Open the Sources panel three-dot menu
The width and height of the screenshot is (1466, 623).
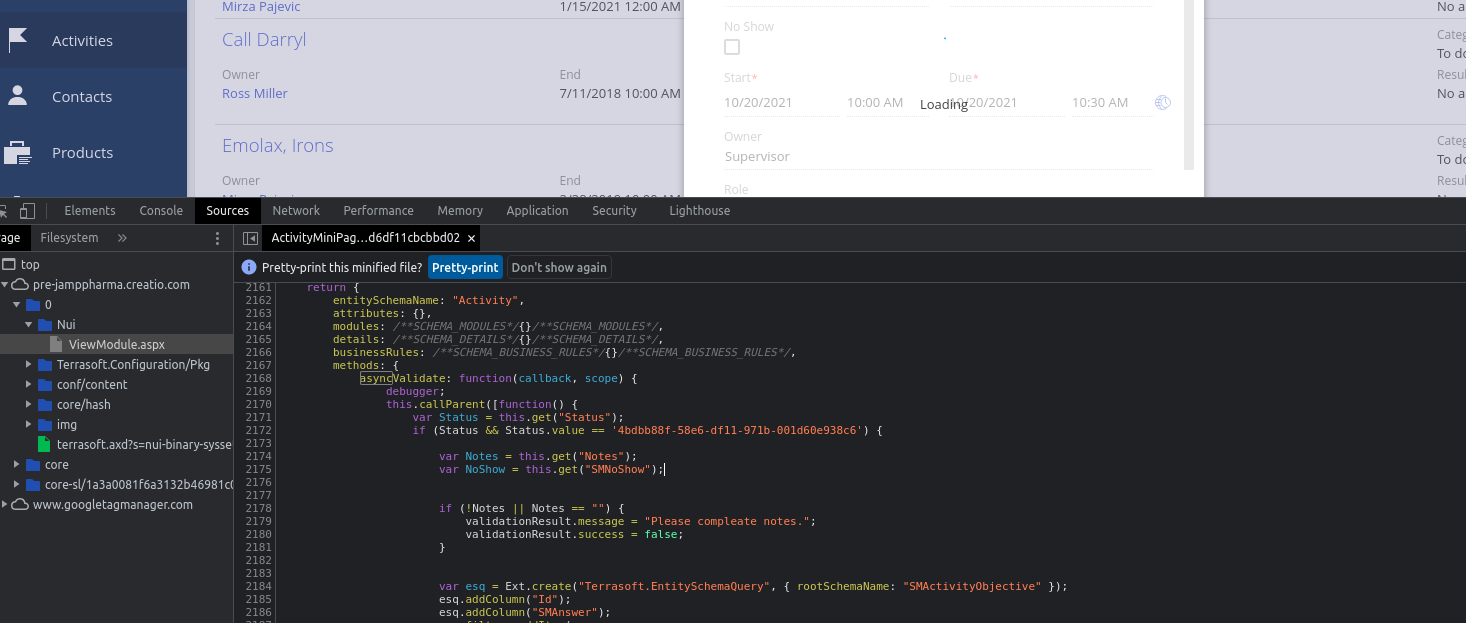(218, 238)
